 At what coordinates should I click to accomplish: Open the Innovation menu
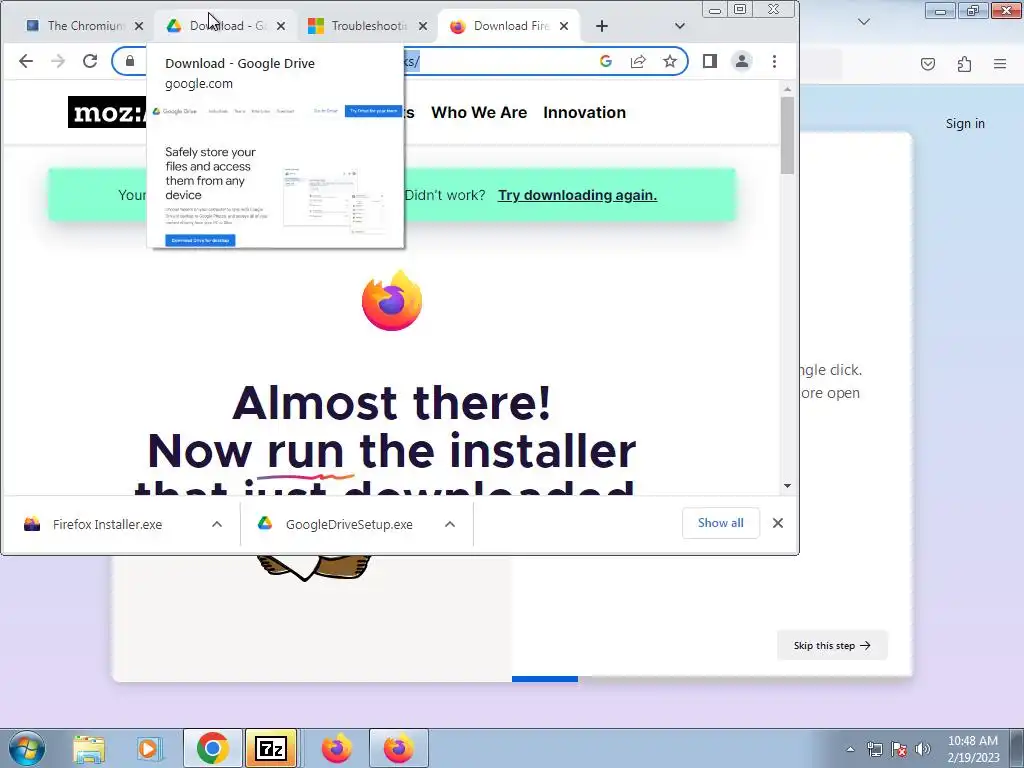coord(584,112)
